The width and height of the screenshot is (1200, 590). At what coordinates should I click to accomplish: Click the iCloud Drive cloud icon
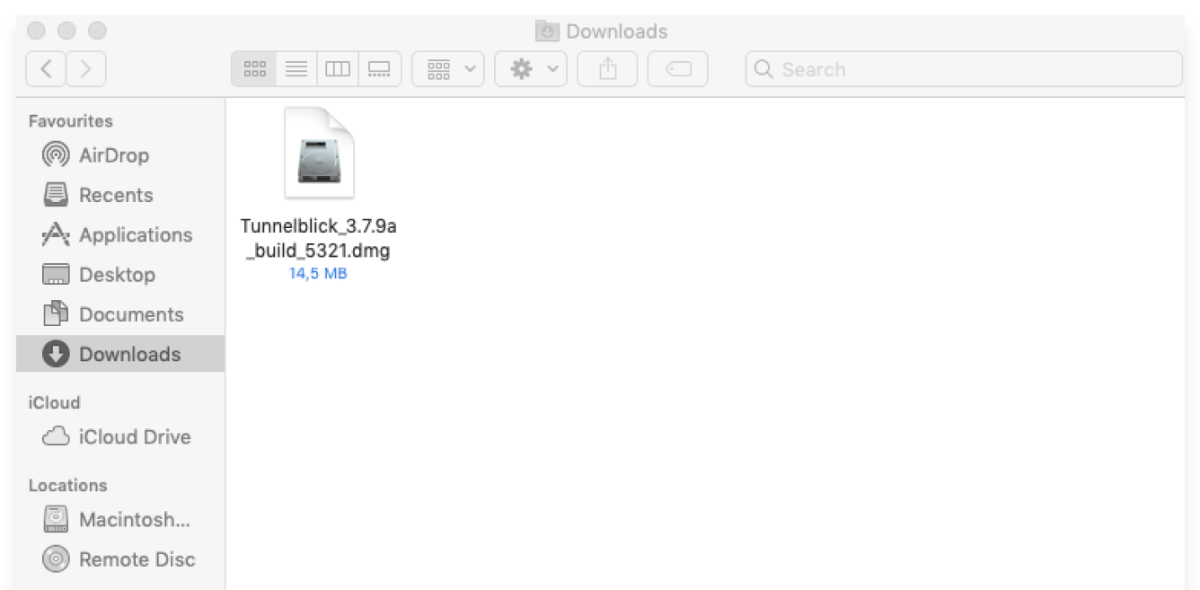[x=56, y=437]
